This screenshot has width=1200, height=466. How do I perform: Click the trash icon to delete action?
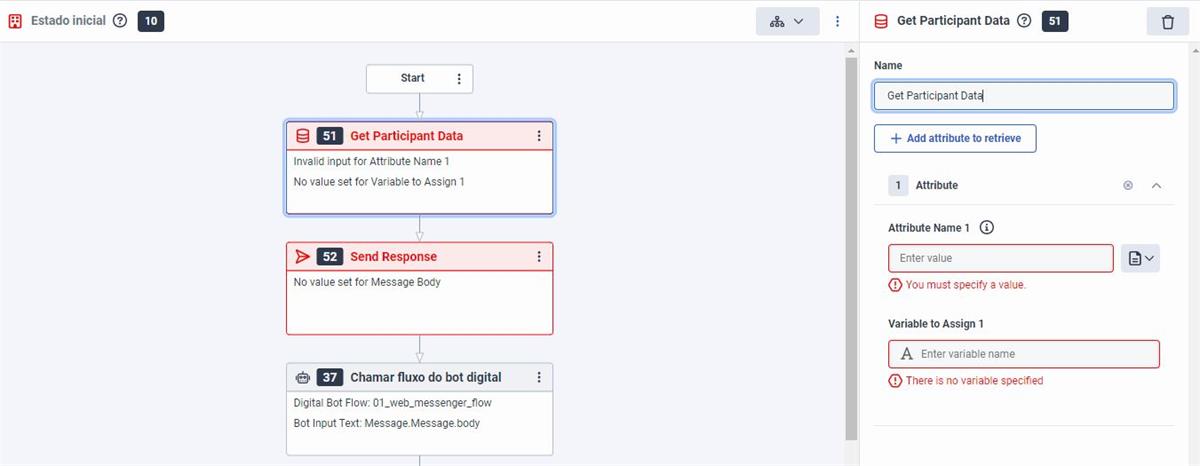pyautogui.click(x=1167, y=22)
